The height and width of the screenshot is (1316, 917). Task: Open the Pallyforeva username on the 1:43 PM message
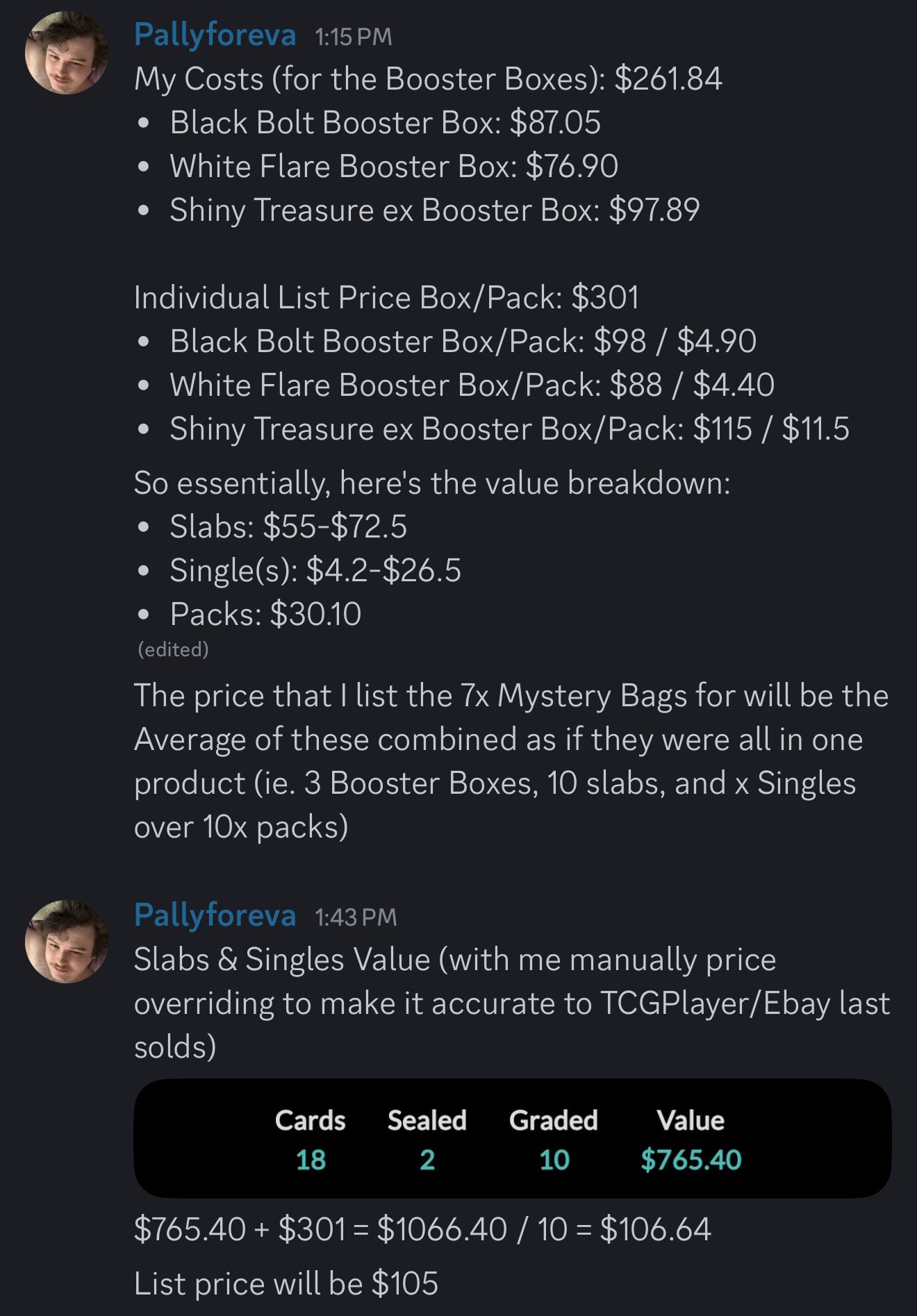pyautogui.click(x=215, y=915)
